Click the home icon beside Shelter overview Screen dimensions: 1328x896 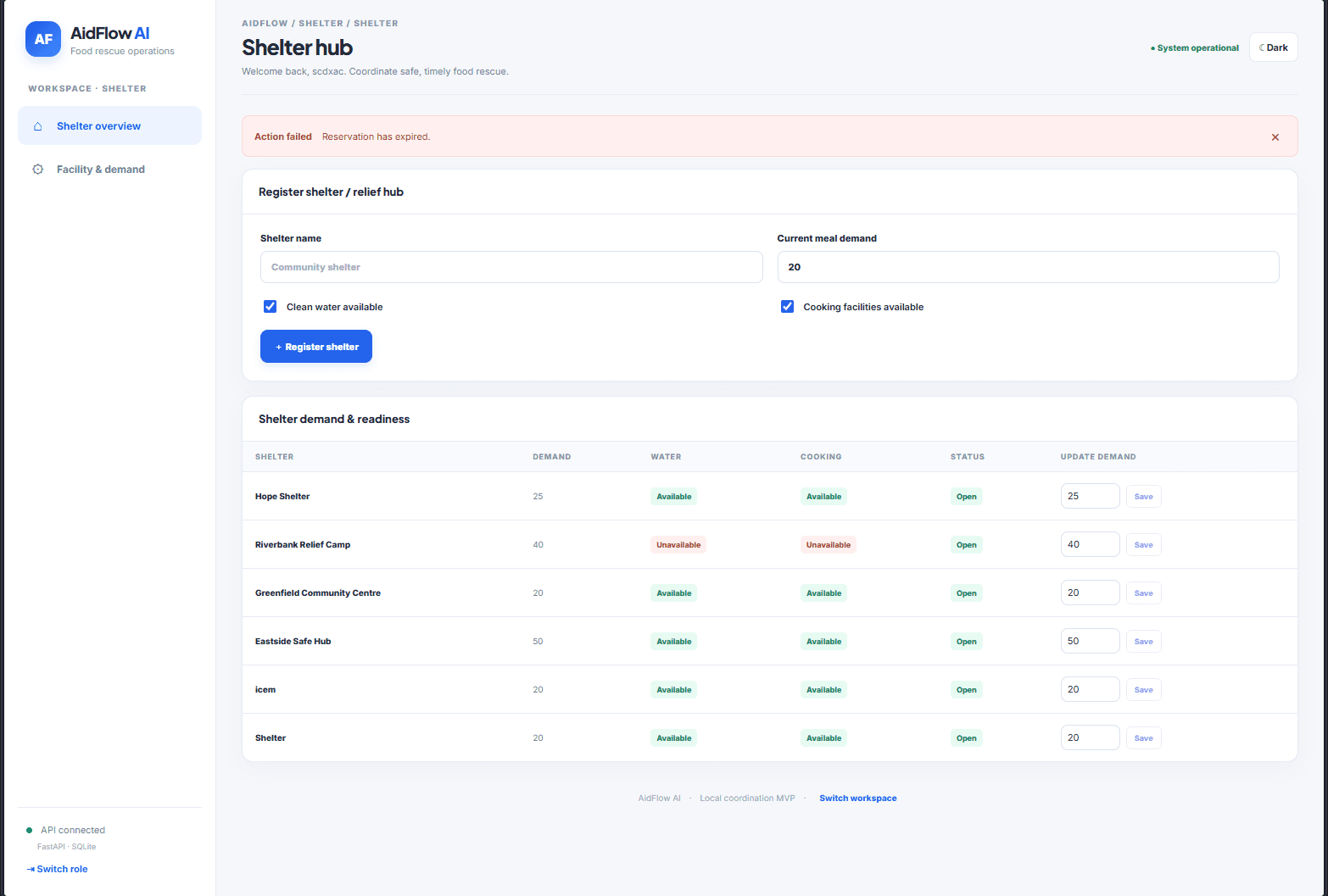click(37, 126)
